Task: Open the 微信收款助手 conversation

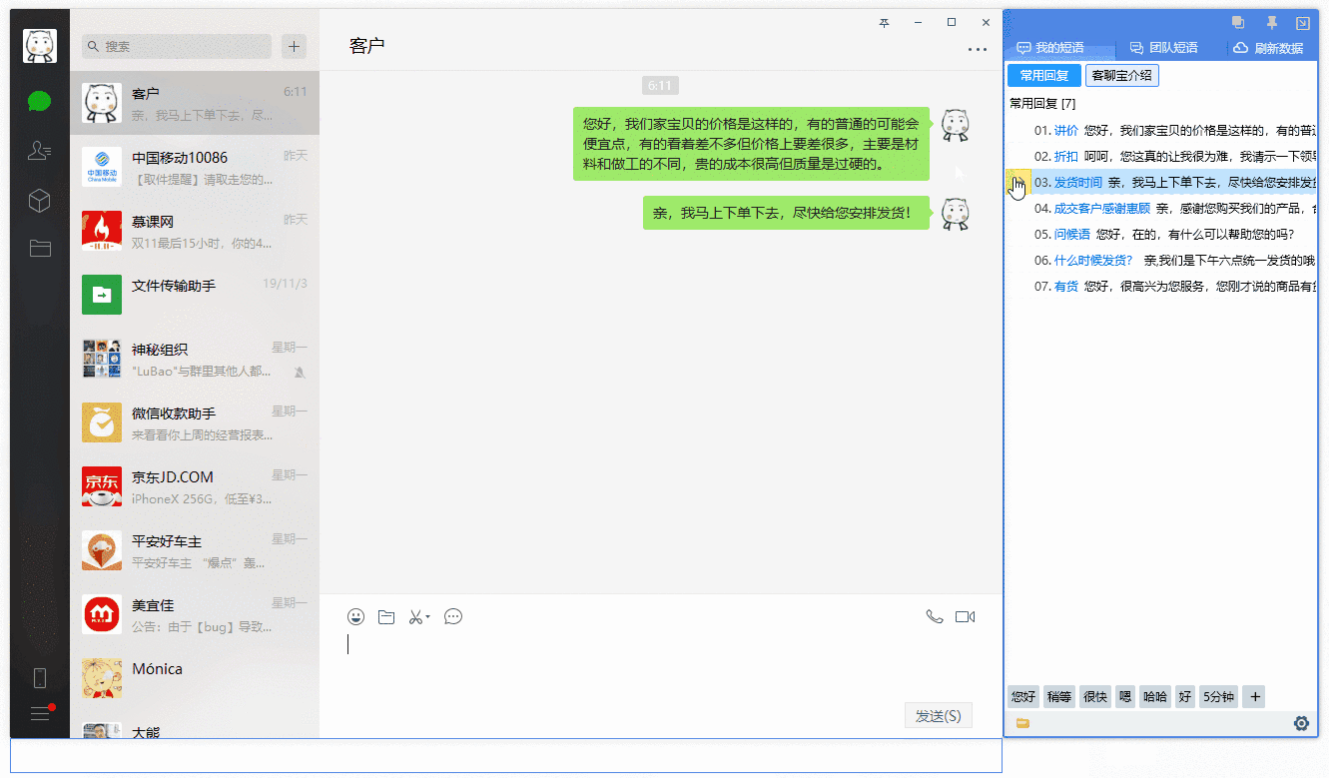Action: [x=195, y=423]
